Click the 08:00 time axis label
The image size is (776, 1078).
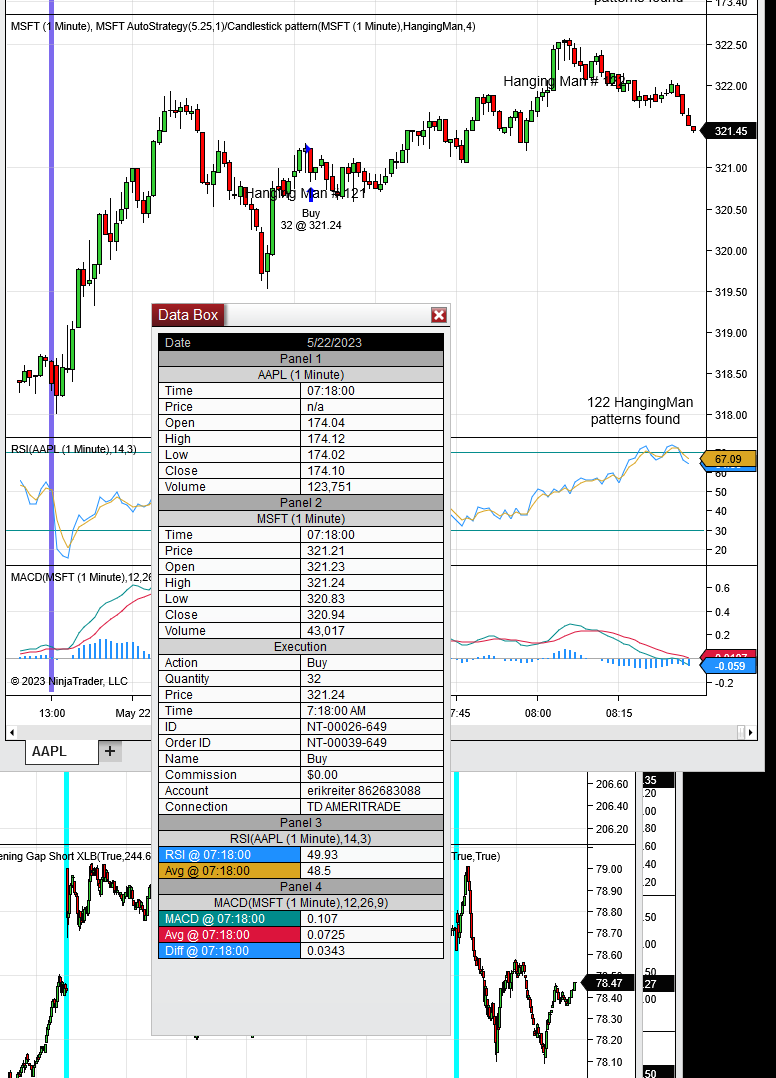(537, 713)
